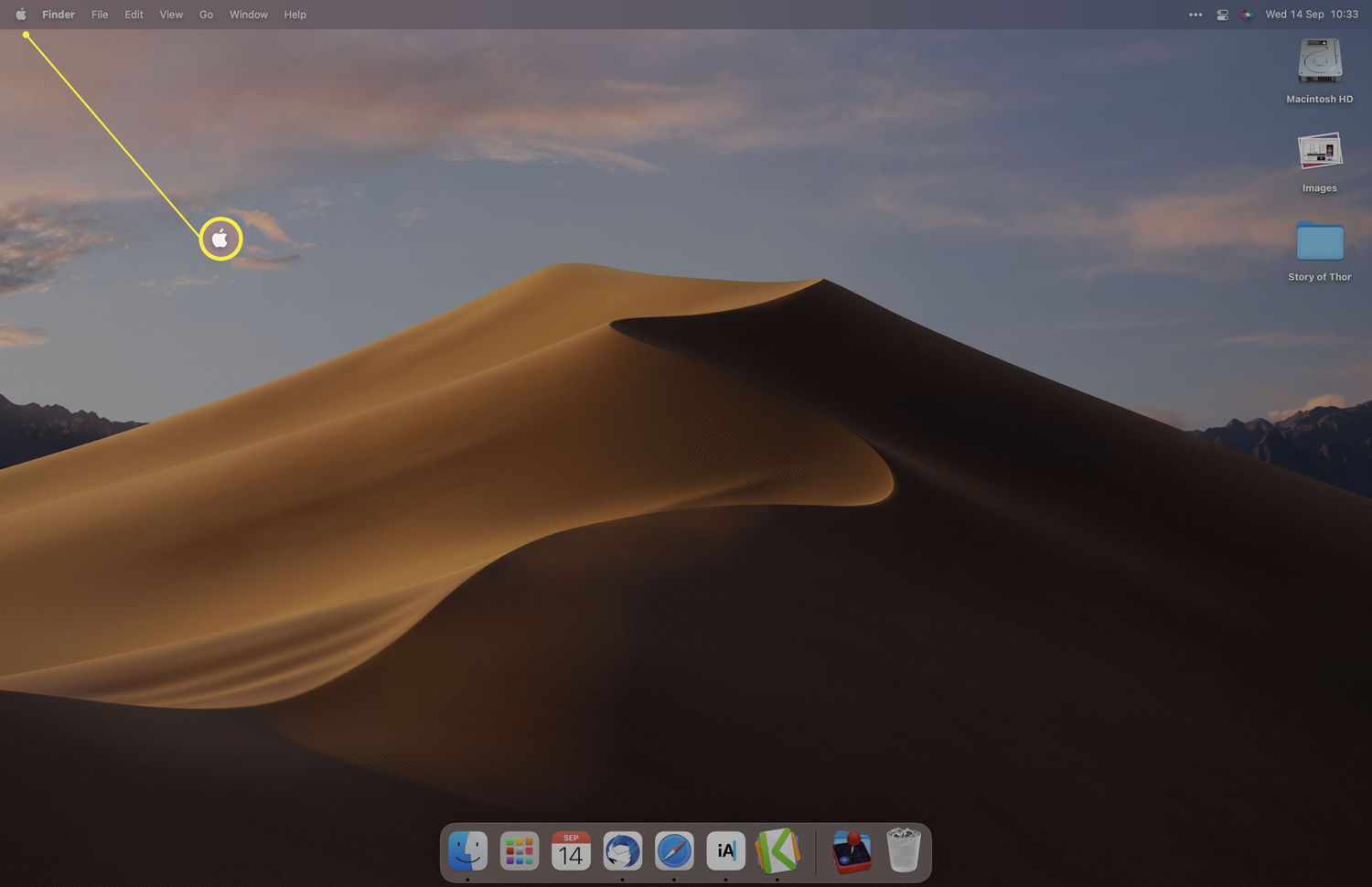Viewport: 1372px width, 887px height.
Task: Select the Macintosh HD drive on desktop
Action: coord(1319,62)
